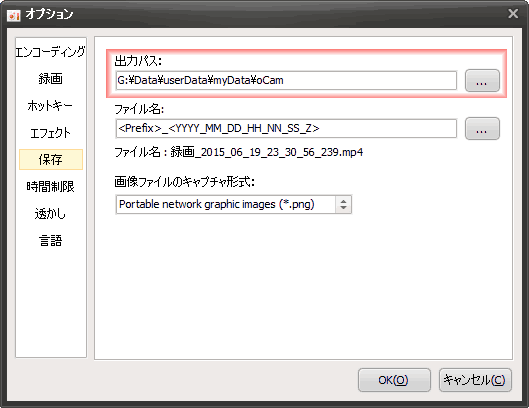
Task: Click the oCam icon in title bar
Action: pos(14,15)
